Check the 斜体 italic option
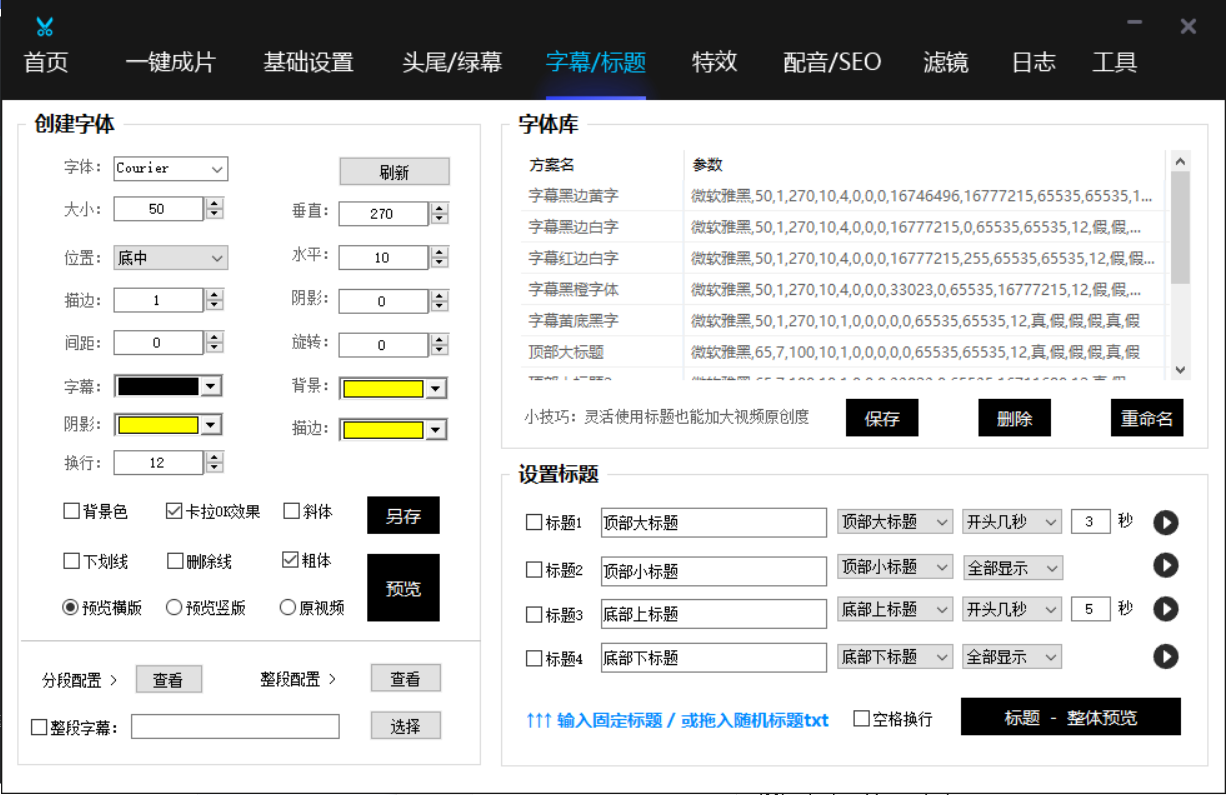Screen dimensions: 1226x795 pos(292,511)
